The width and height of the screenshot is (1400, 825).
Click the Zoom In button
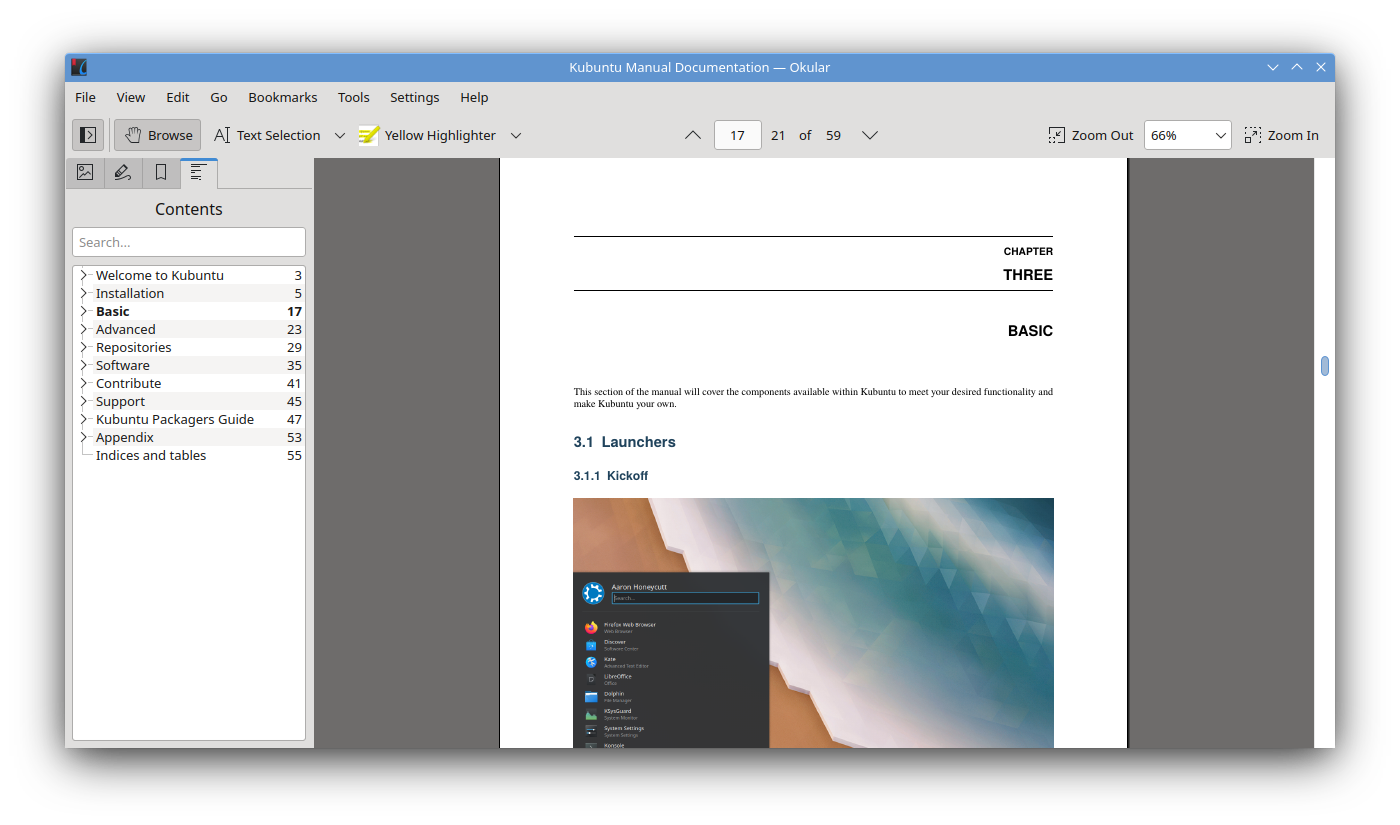pyautogui.click(x=1282, y=135)
